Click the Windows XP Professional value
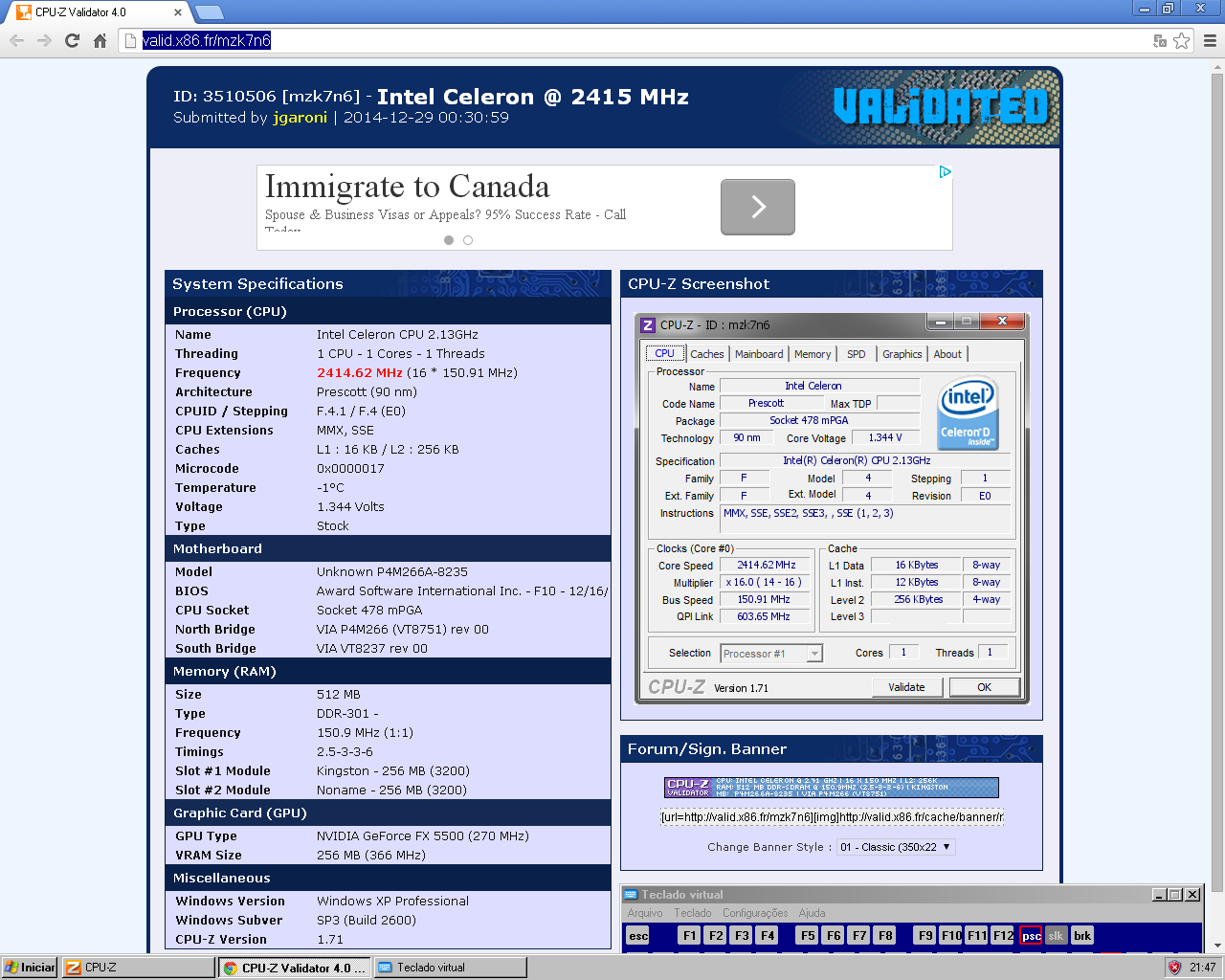 [x=392, y=902]
